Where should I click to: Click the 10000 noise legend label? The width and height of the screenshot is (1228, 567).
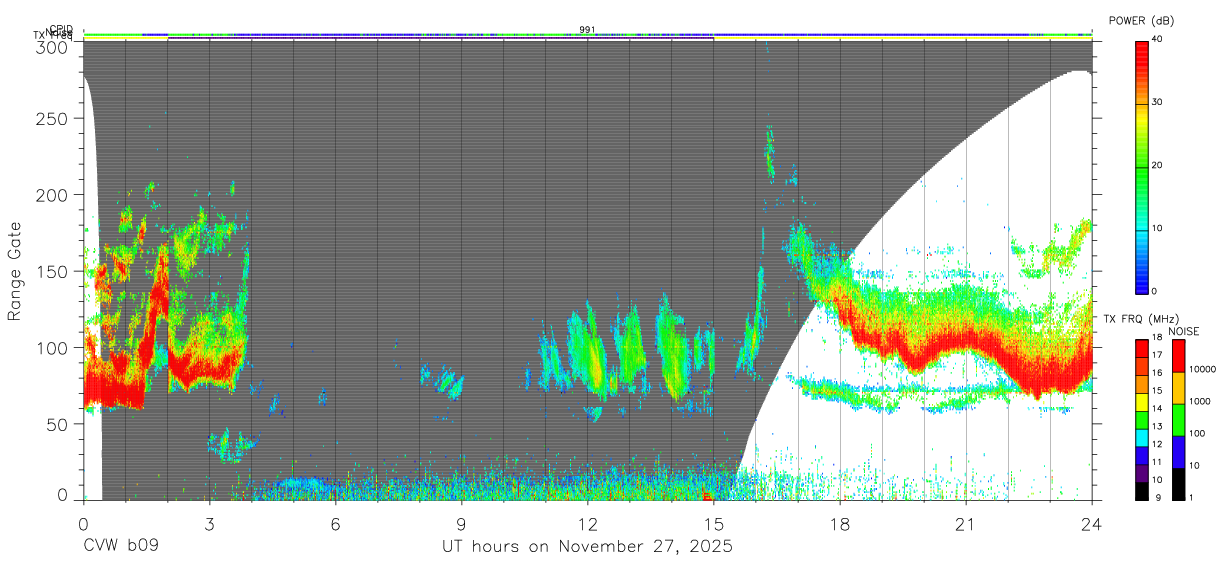click(1201, 370)
